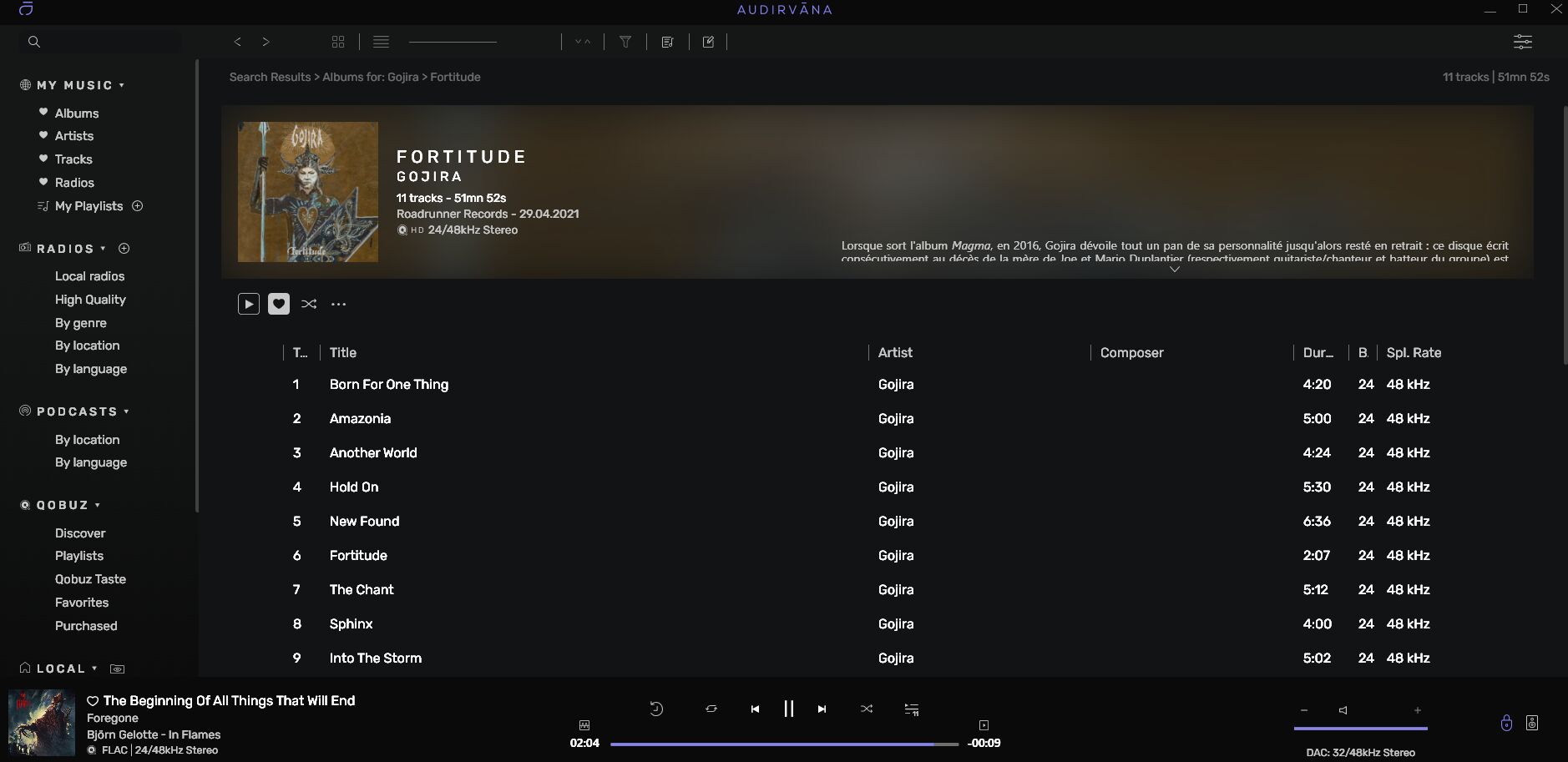
Task: Sort by the Composer column header
Action: point(1131,352)
